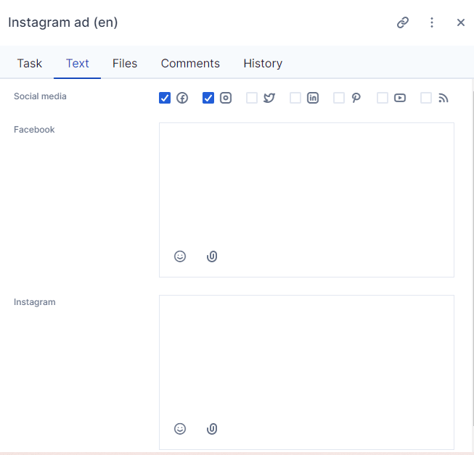This screenshot has height=455, width=474.
Task: Uncheck the Facebook social media checkbox
Action: pyautogui.click(x=165, y=98)
